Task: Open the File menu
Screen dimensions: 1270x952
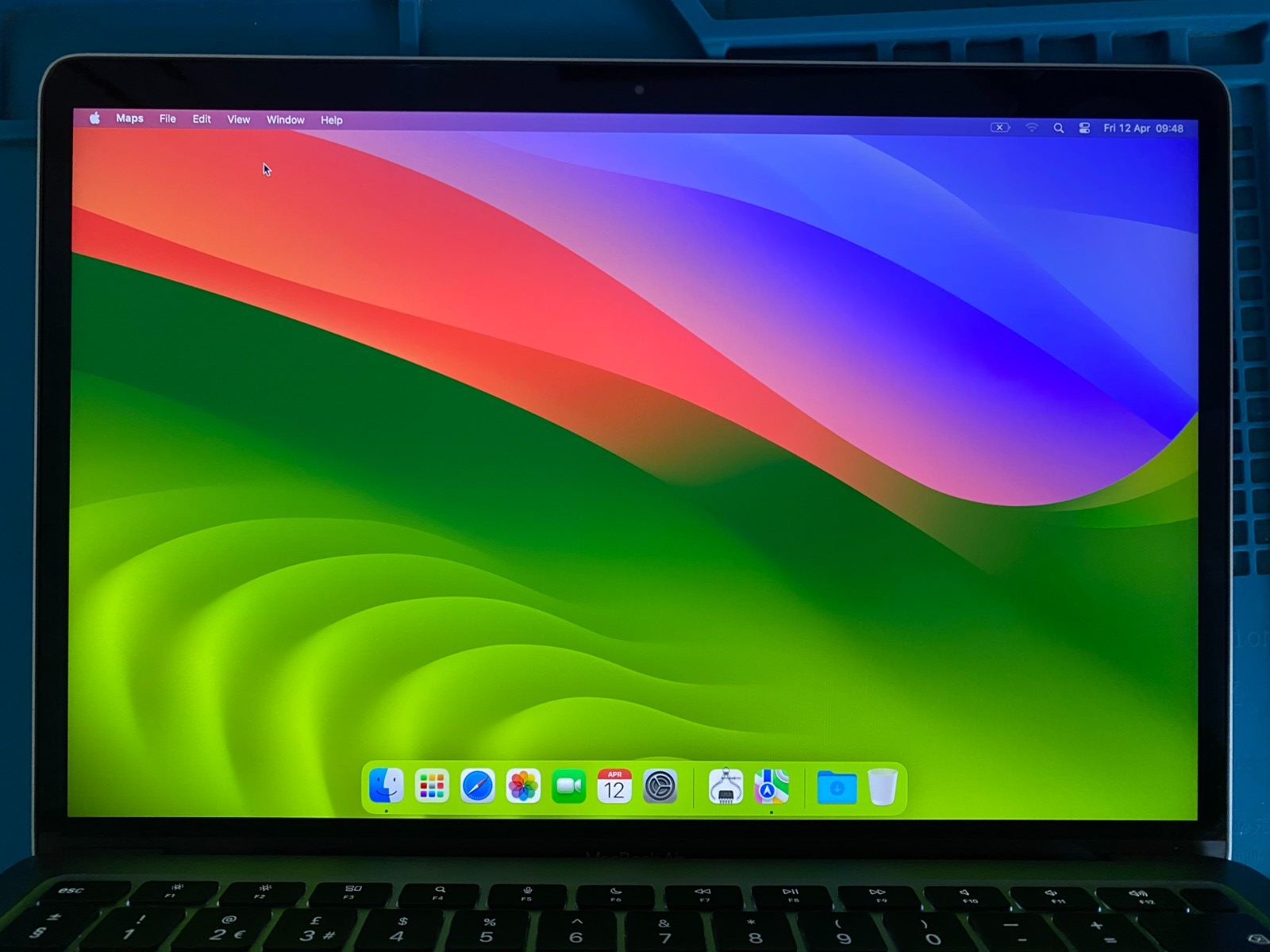Action: (167, 119)
